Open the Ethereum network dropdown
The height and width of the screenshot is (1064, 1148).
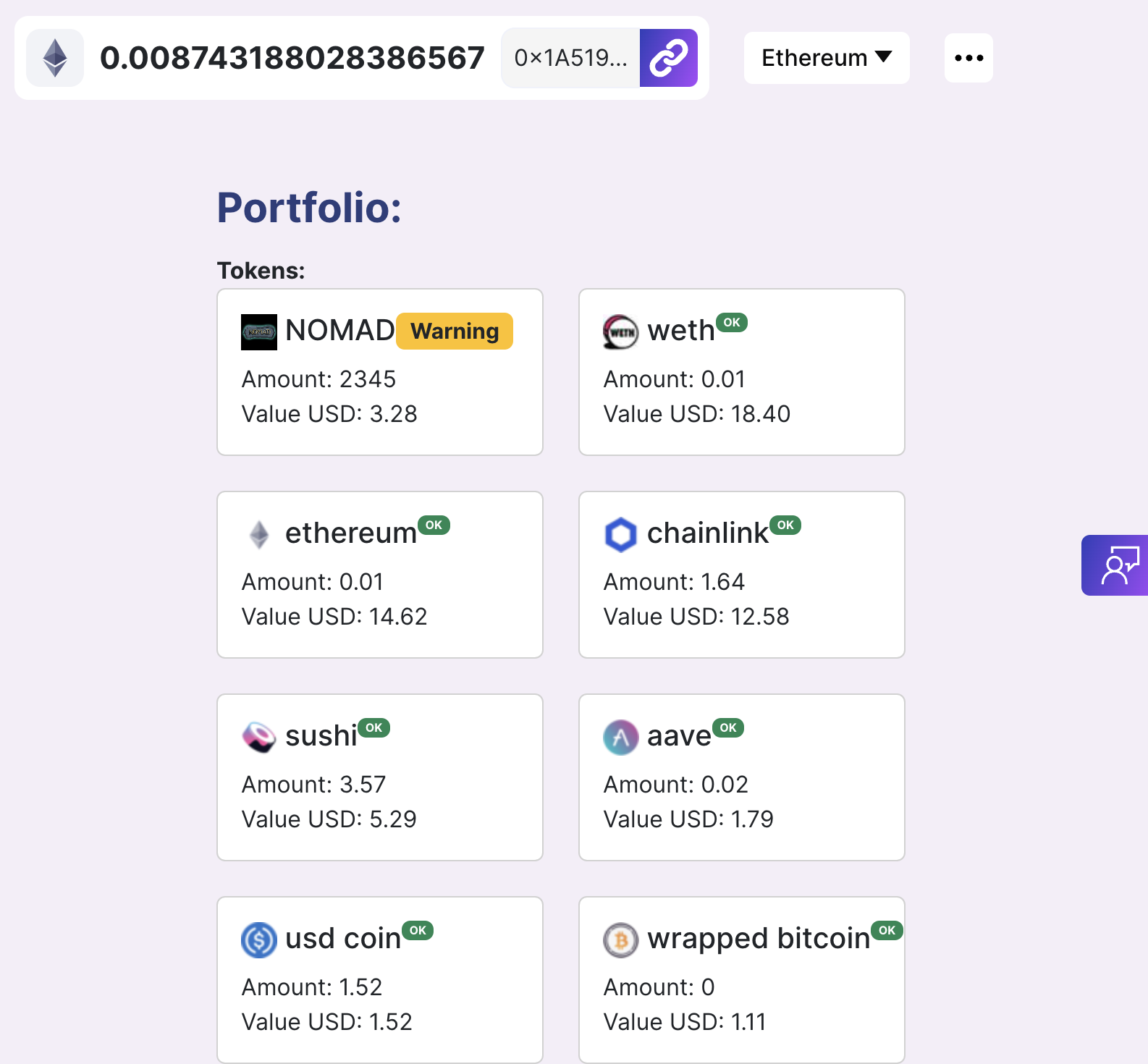pyautogui.click(x=826, y=57)
